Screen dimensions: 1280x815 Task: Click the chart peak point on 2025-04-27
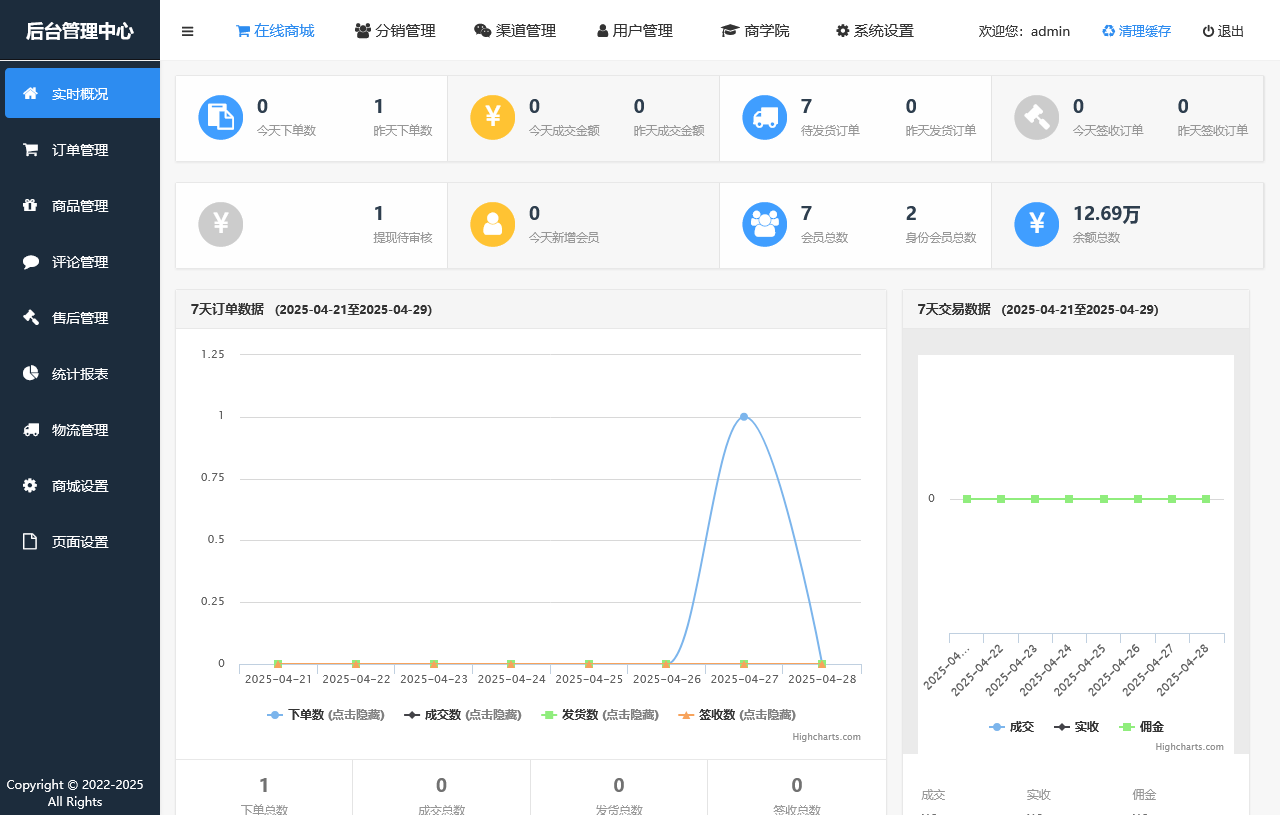[x=743, y=415]
